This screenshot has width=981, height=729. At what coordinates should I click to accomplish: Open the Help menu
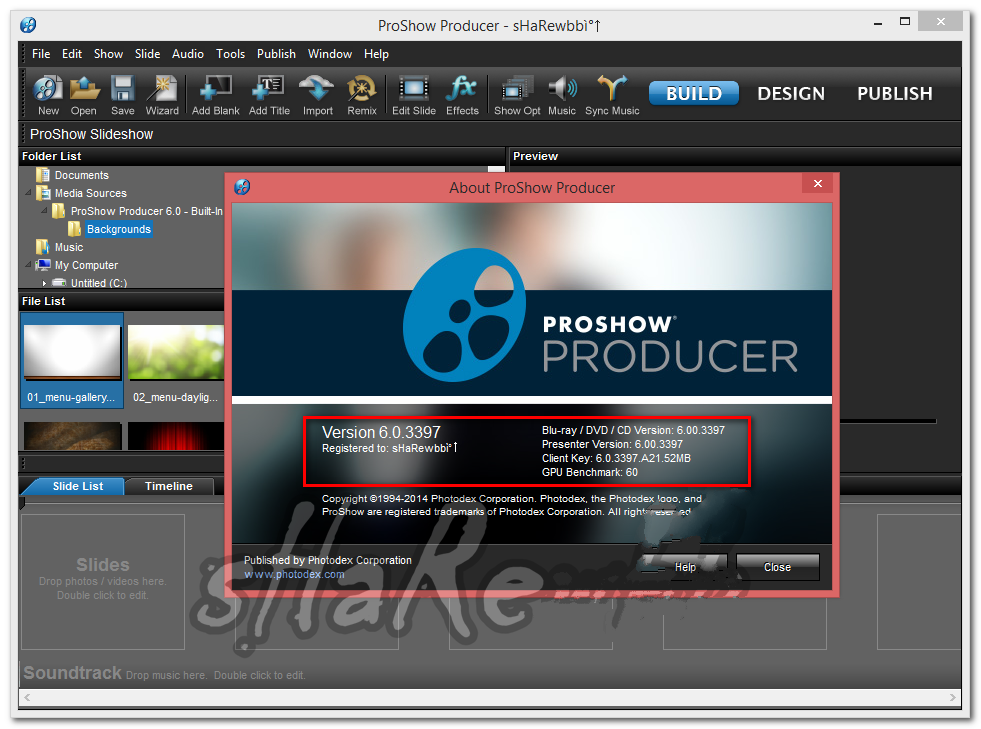coord(376,54)
